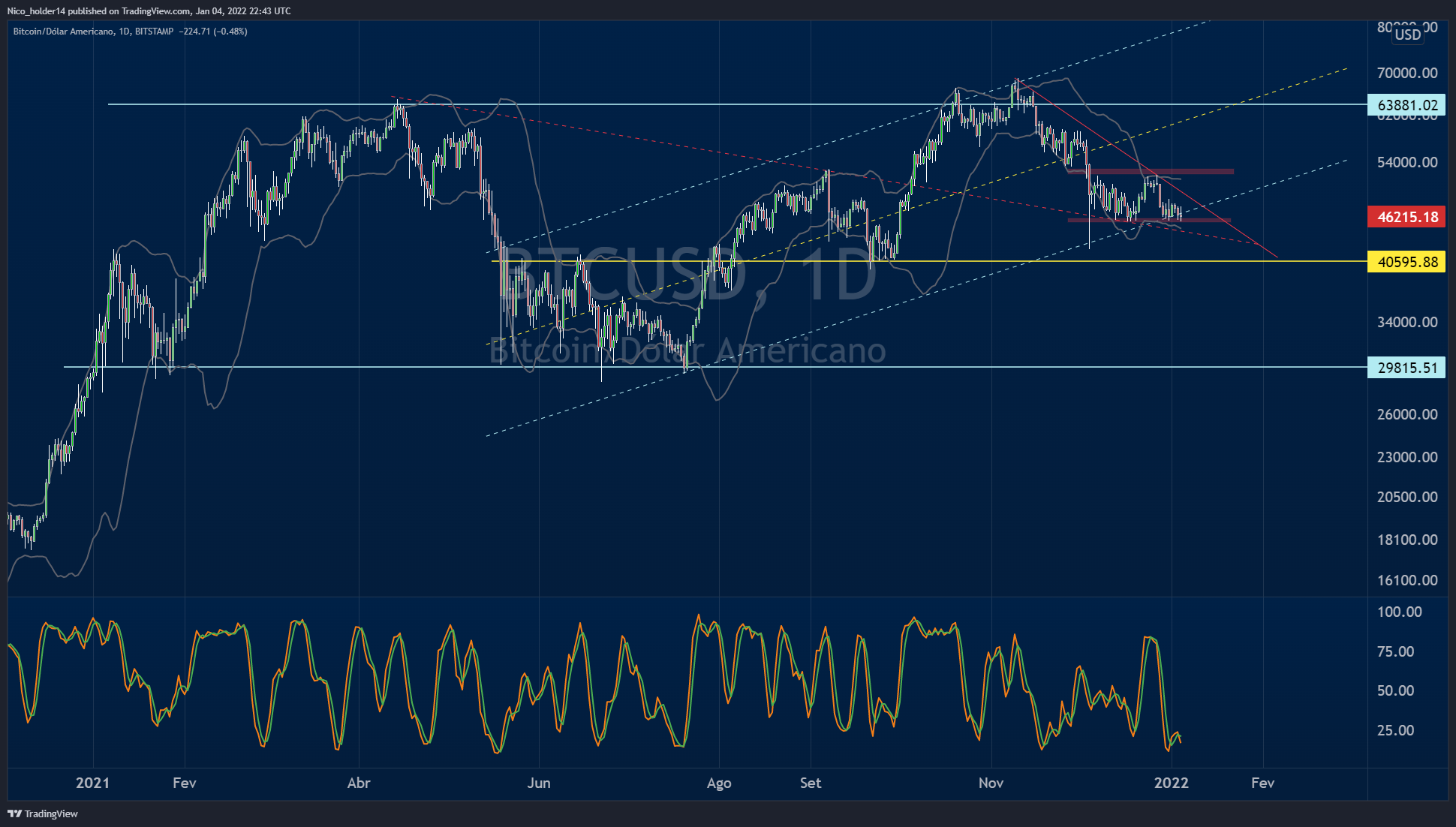Click the 25.00 oscillator scale value
1456x827 pixels.
tap(1395, 730)
